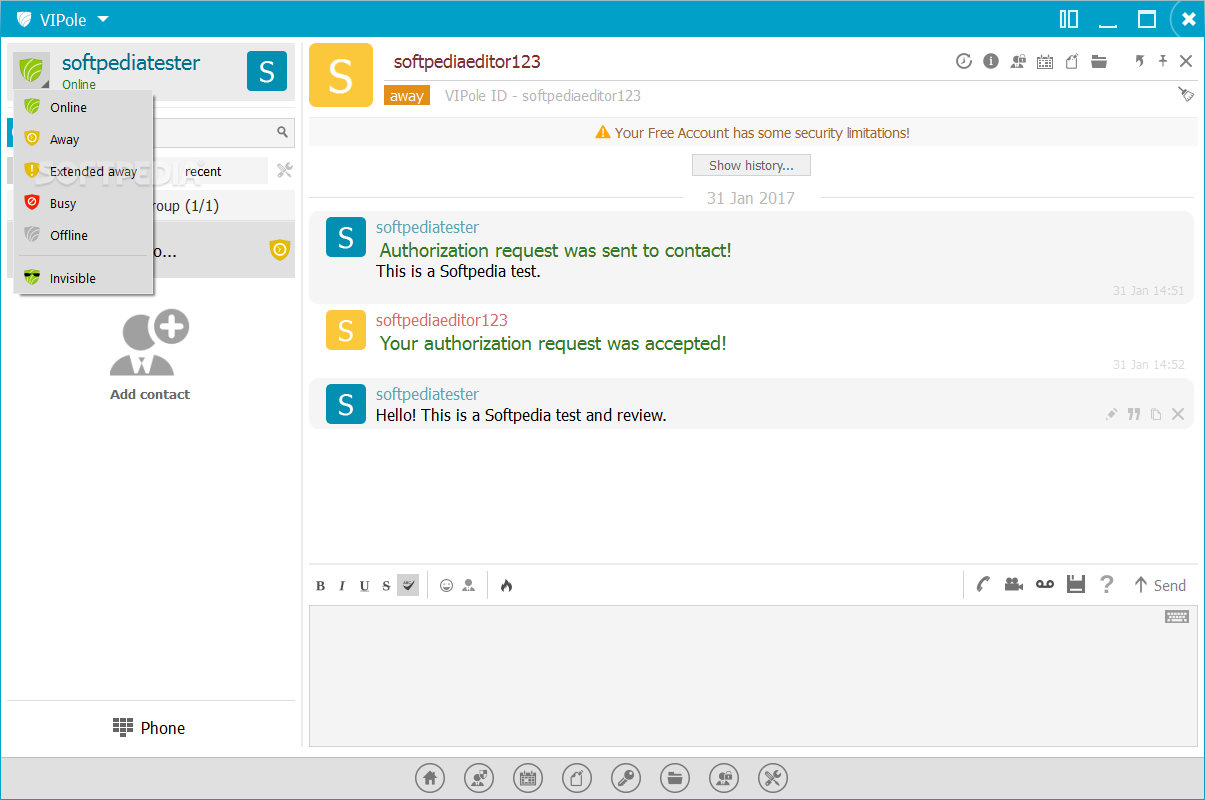Image resolution: width=1205 pixels, height=800 pixels.
Task: Click the question mark help icon
Action: 1106,585
